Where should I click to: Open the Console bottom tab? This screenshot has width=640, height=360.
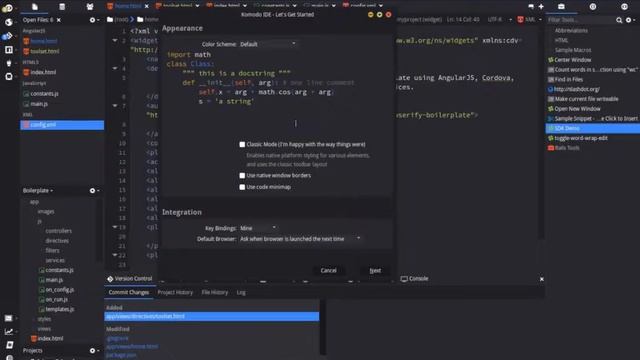[415, 279]
